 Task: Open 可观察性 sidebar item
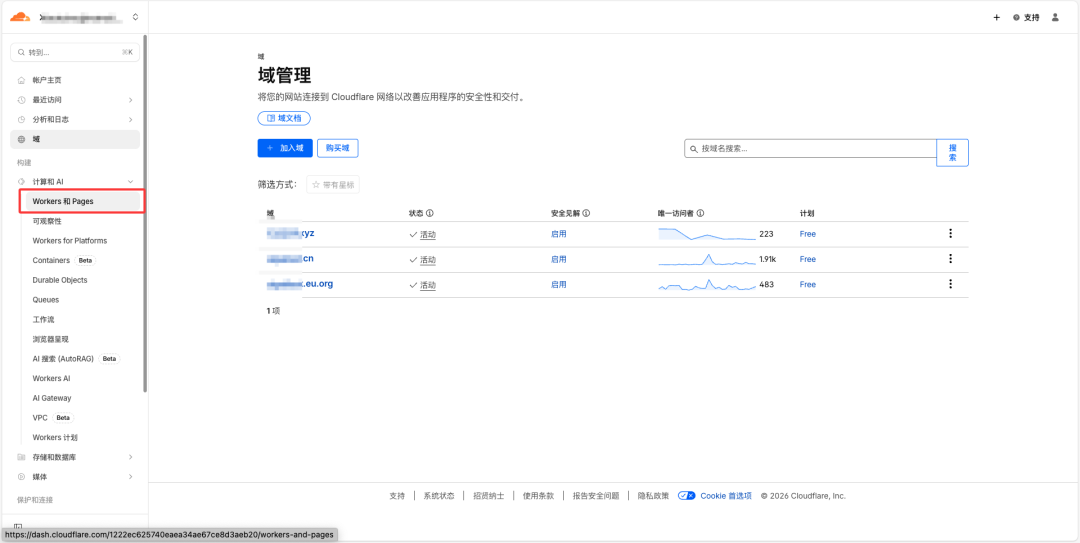click(47, 221)
